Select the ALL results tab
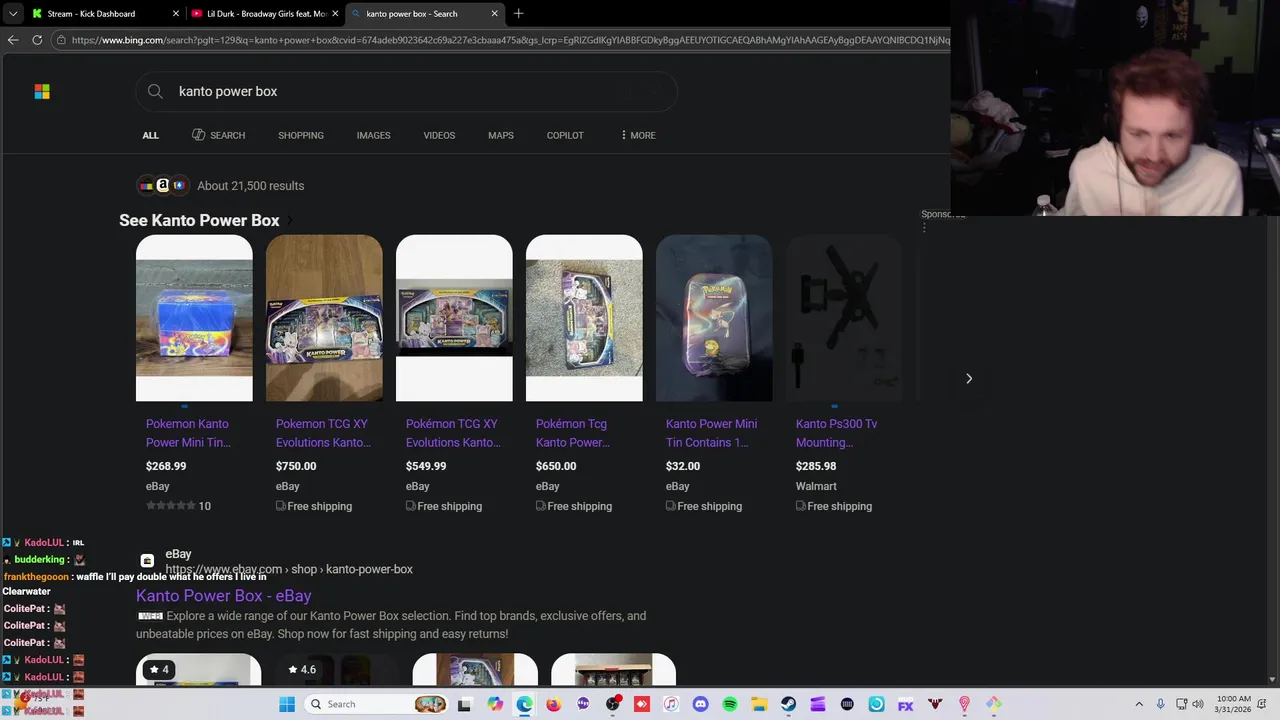1280x720 pixels. [x=150, y=135]
